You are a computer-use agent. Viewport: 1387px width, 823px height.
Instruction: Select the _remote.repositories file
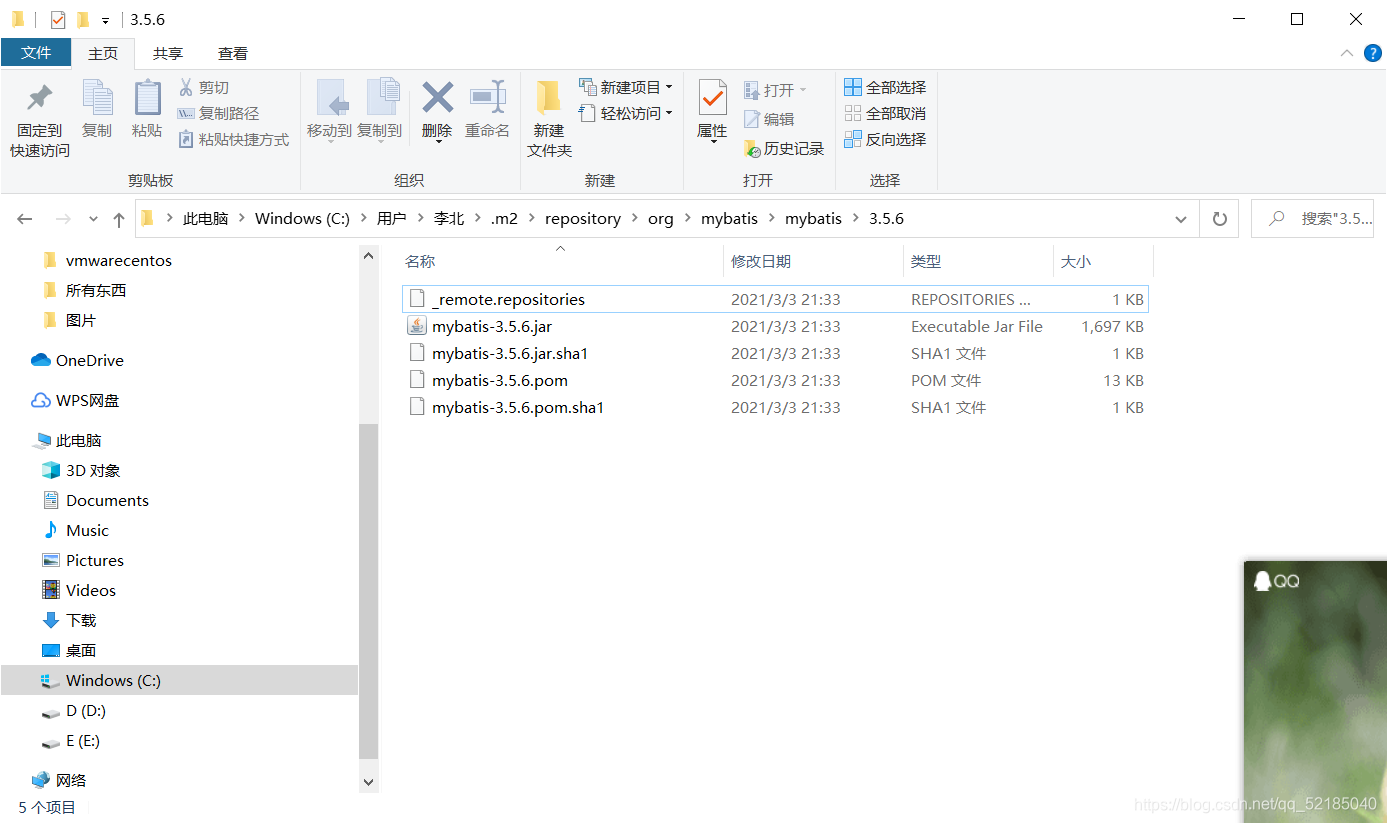pyautogui.click(x=775, y=299)
